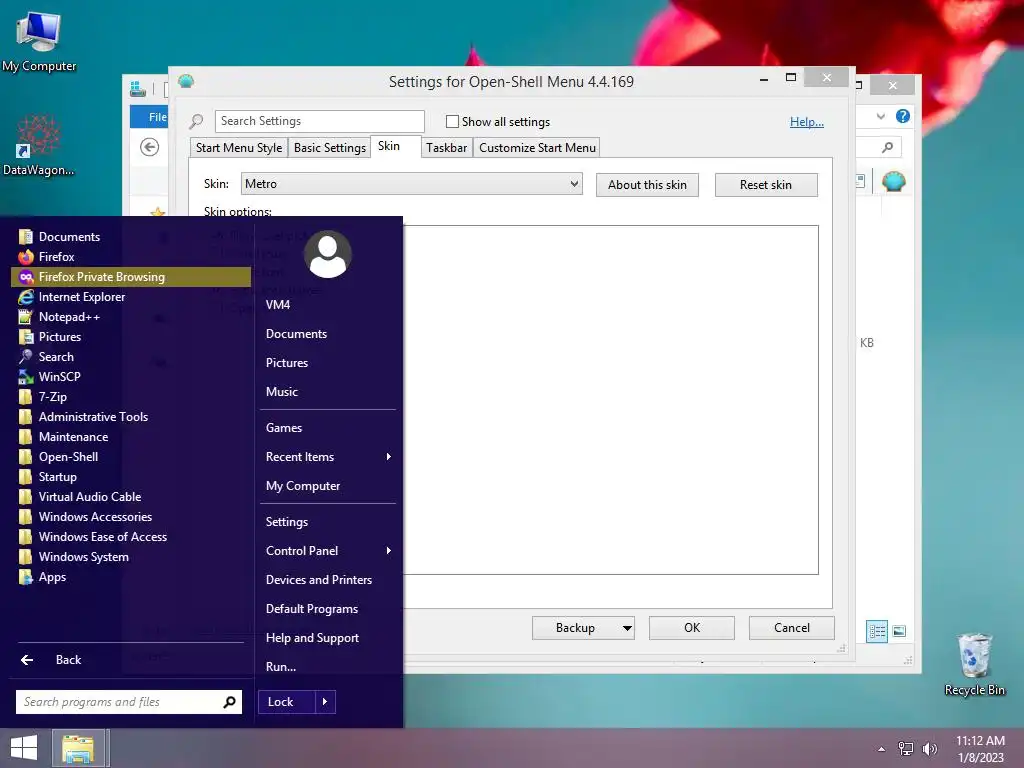Expand the Open-Shell folder

coord(131,457)
